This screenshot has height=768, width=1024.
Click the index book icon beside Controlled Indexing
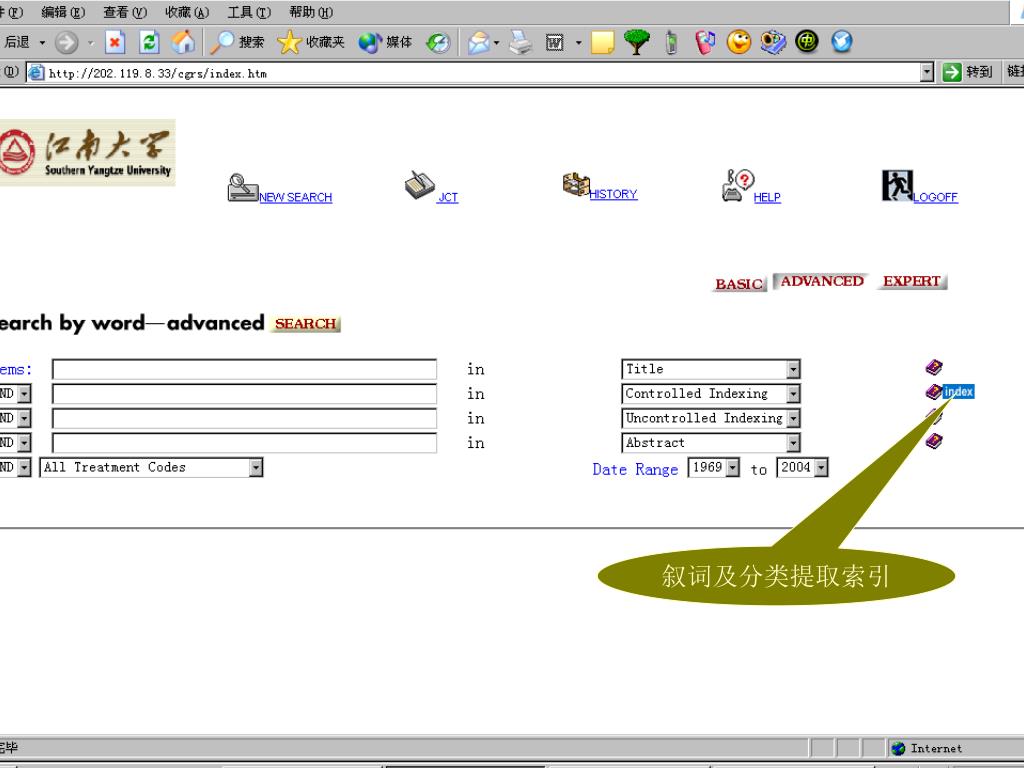[x=934, y=392]
